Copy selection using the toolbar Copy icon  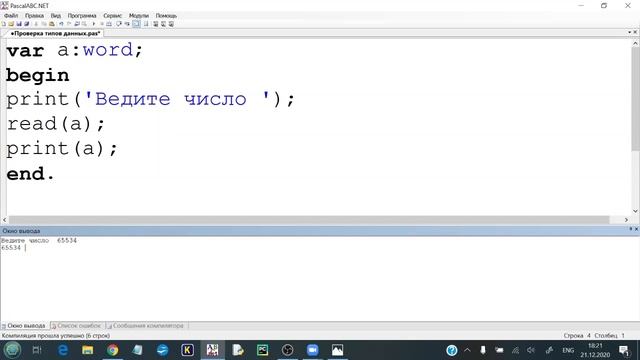coord(44,24)
